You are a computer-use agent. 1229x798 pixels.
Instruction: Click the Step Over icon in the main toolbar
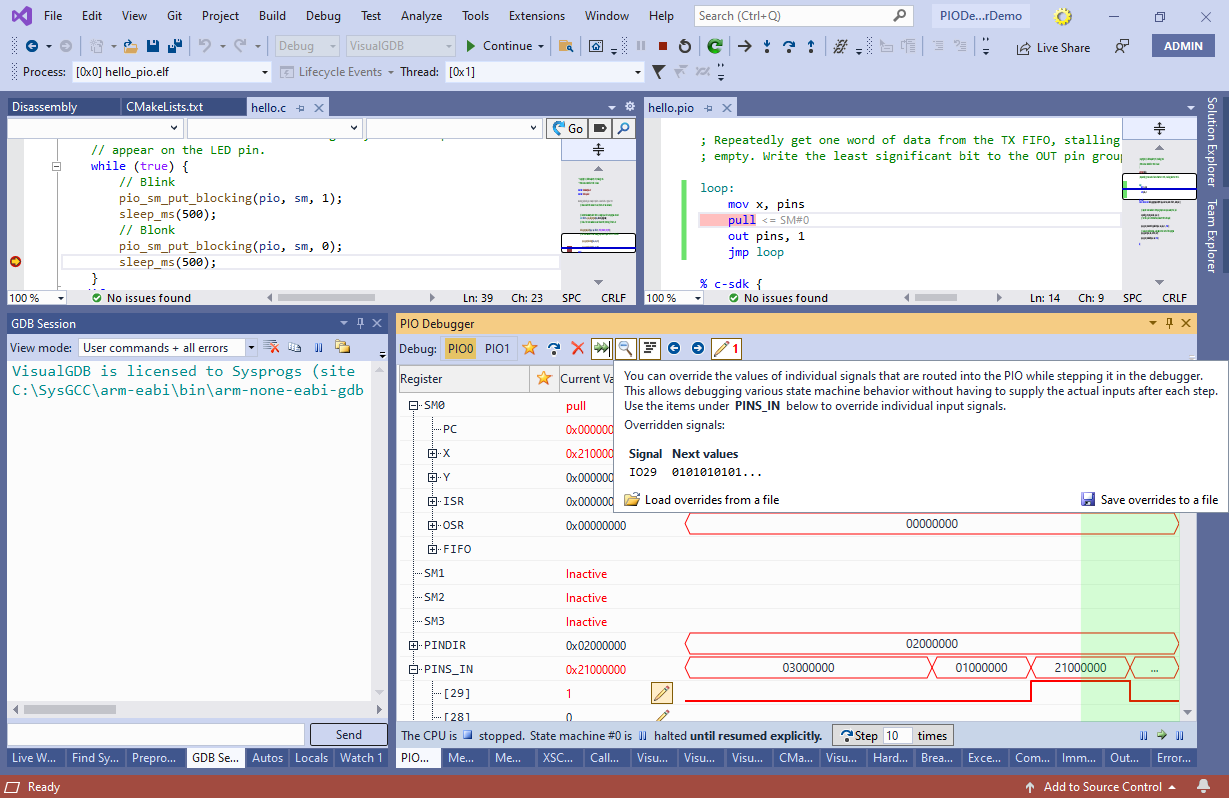(788, 46)
